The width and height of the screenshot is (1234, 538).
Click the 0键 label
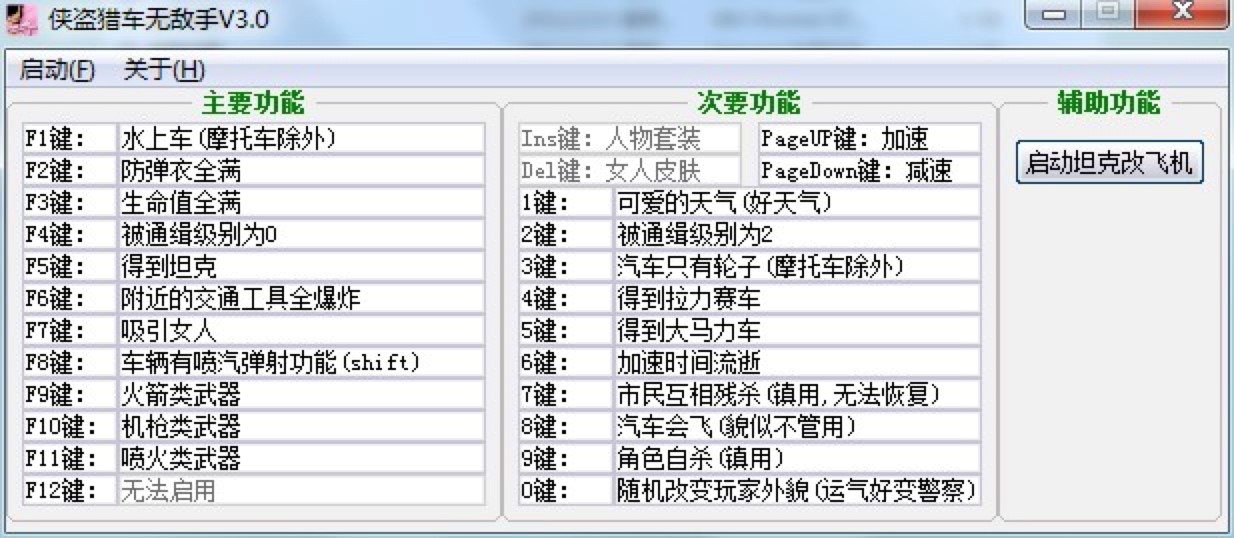click(x=565, y=491)
